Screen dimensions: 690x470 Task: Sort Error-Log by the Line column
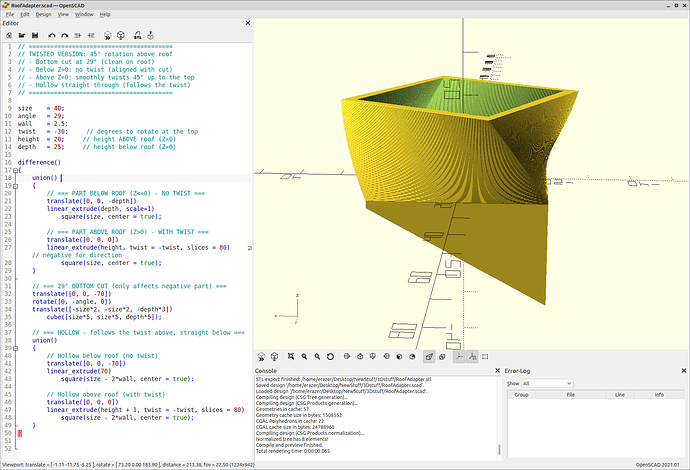[x=620, y=395]
